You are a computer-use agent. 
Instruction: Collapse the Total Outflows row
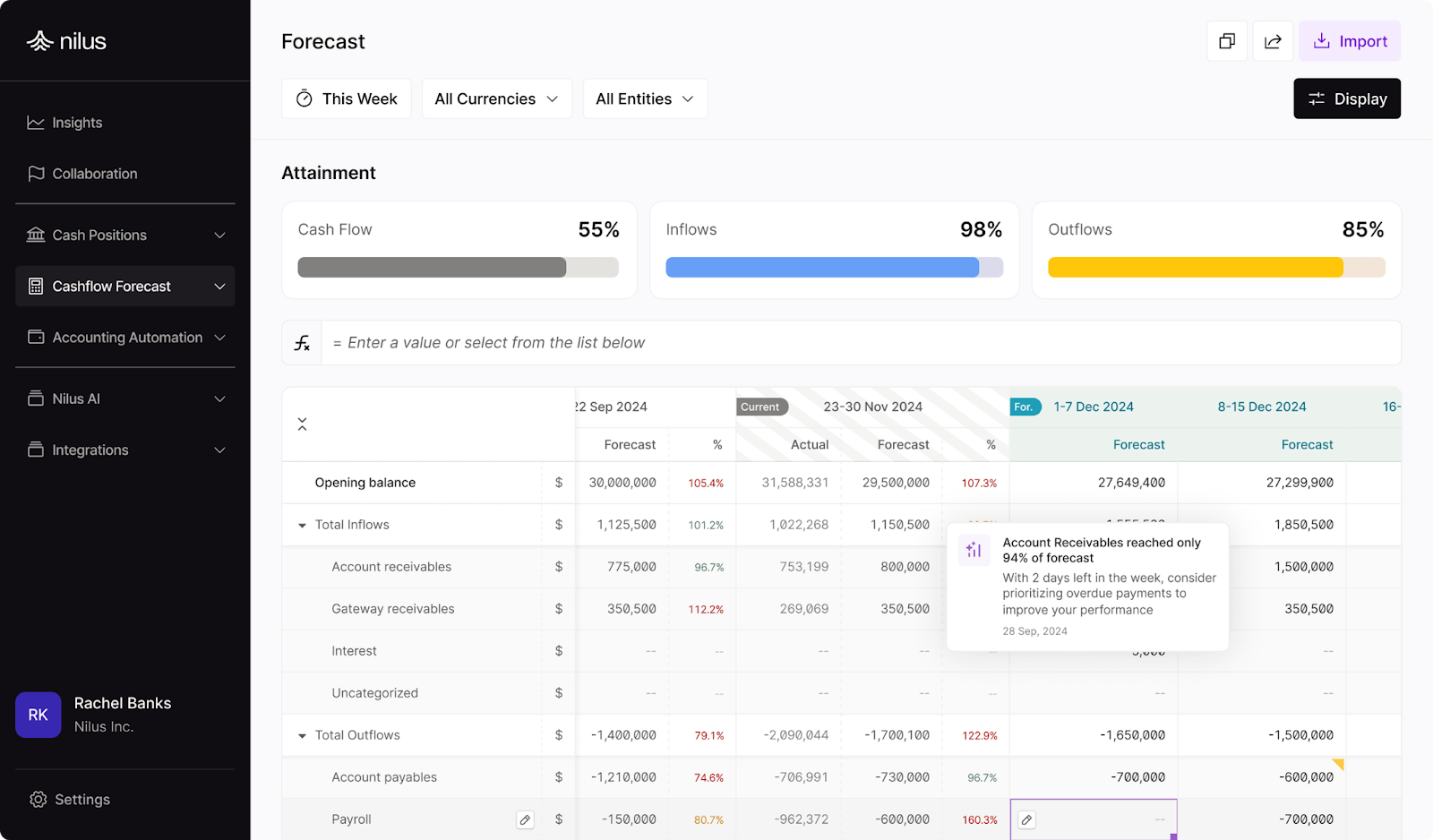pos(303,736)
